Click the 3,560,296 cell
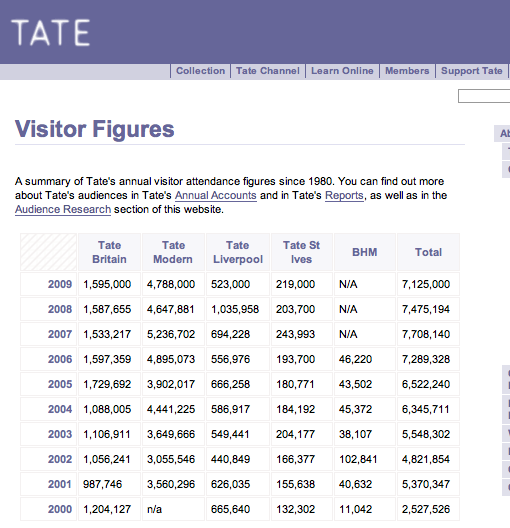 [173, 484]
